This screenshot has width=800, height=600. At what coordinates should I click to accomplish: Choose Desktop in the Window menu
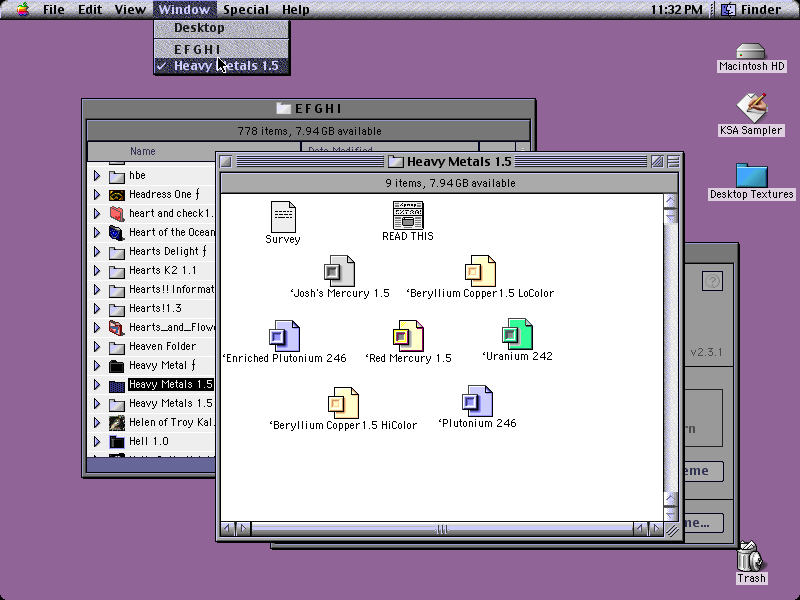click(222, 28)
